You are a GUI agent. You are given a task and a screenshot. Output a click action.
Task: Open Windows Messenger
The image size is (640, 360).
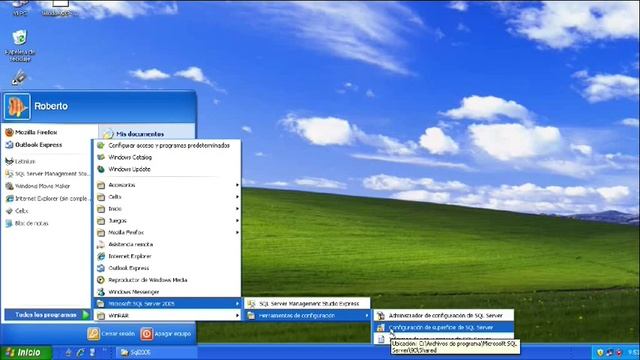point(167,292)
